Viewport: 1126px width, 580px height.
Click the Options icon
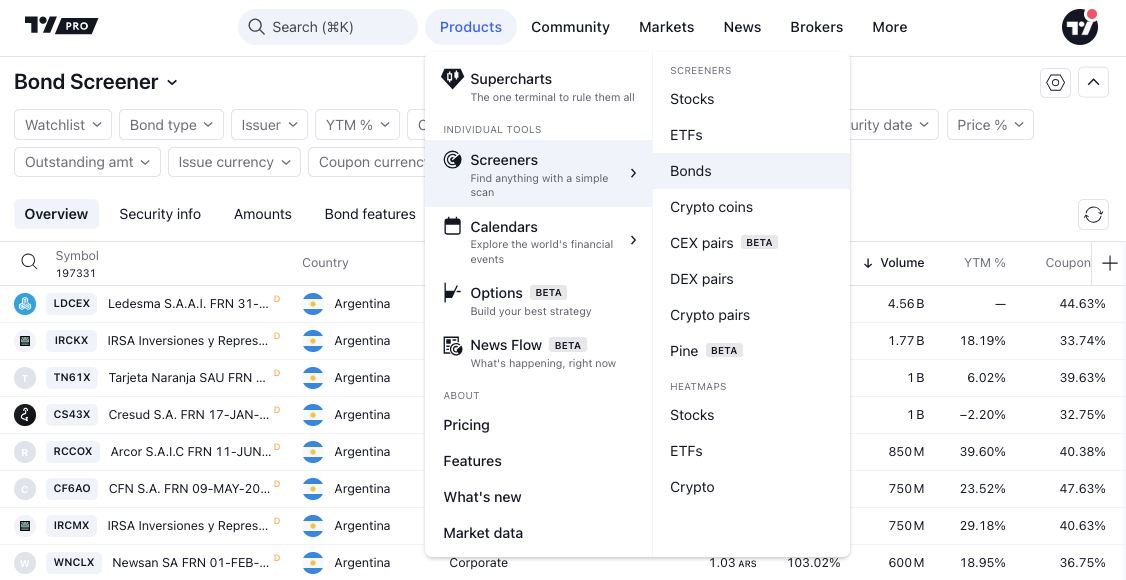tap(452, 292)
